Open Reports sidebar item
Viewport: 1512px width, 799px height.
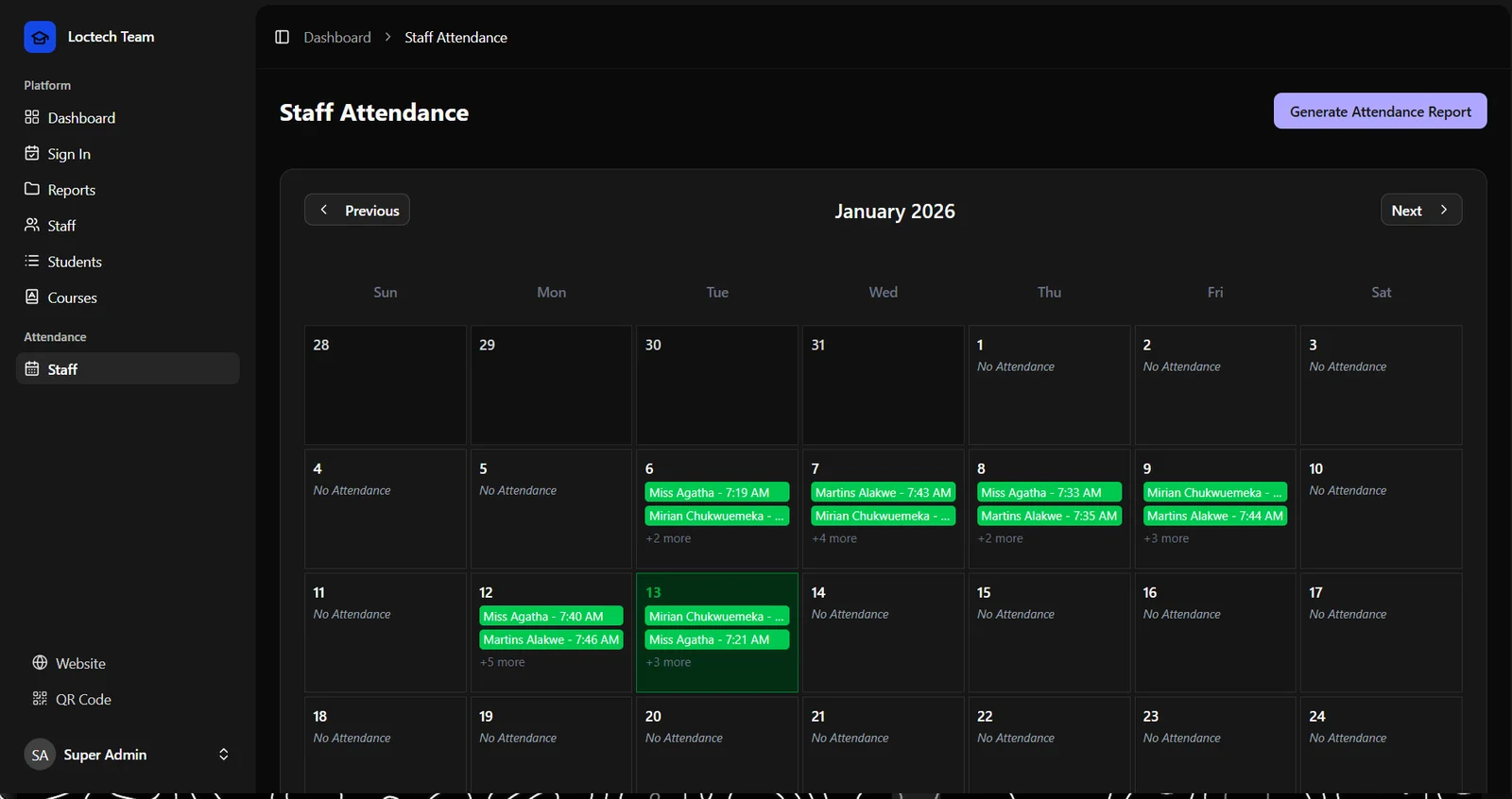[128, 189]
